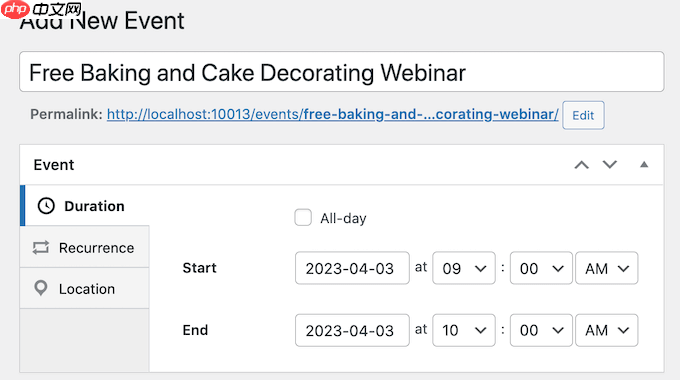
Task: Open the Start hour dropdown showing 09
Action: (464, 268)
